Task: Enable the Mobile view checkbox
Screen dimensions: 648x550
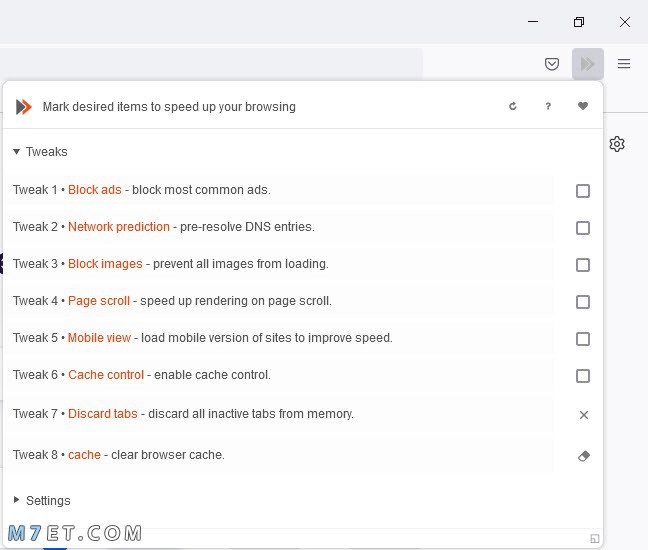Action: [x=583, y=339]
